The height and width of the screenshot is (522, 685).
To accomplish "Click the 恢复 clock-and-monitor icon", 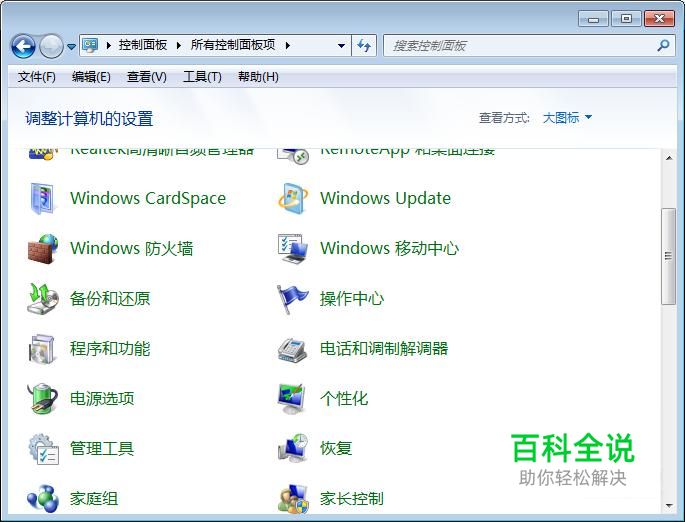I will [x=293, y=449].
